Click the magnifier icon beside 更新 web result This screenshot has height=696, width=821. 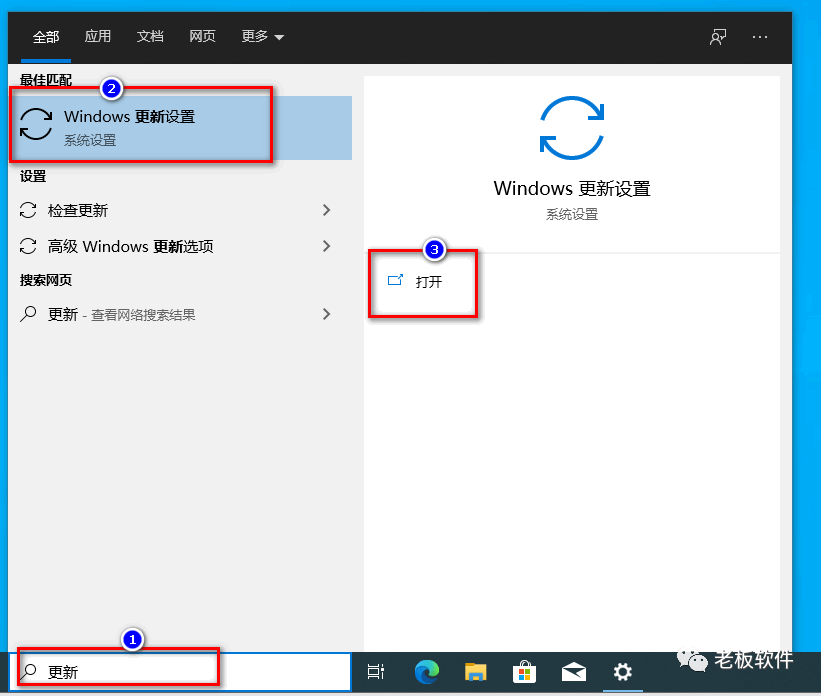28,314
